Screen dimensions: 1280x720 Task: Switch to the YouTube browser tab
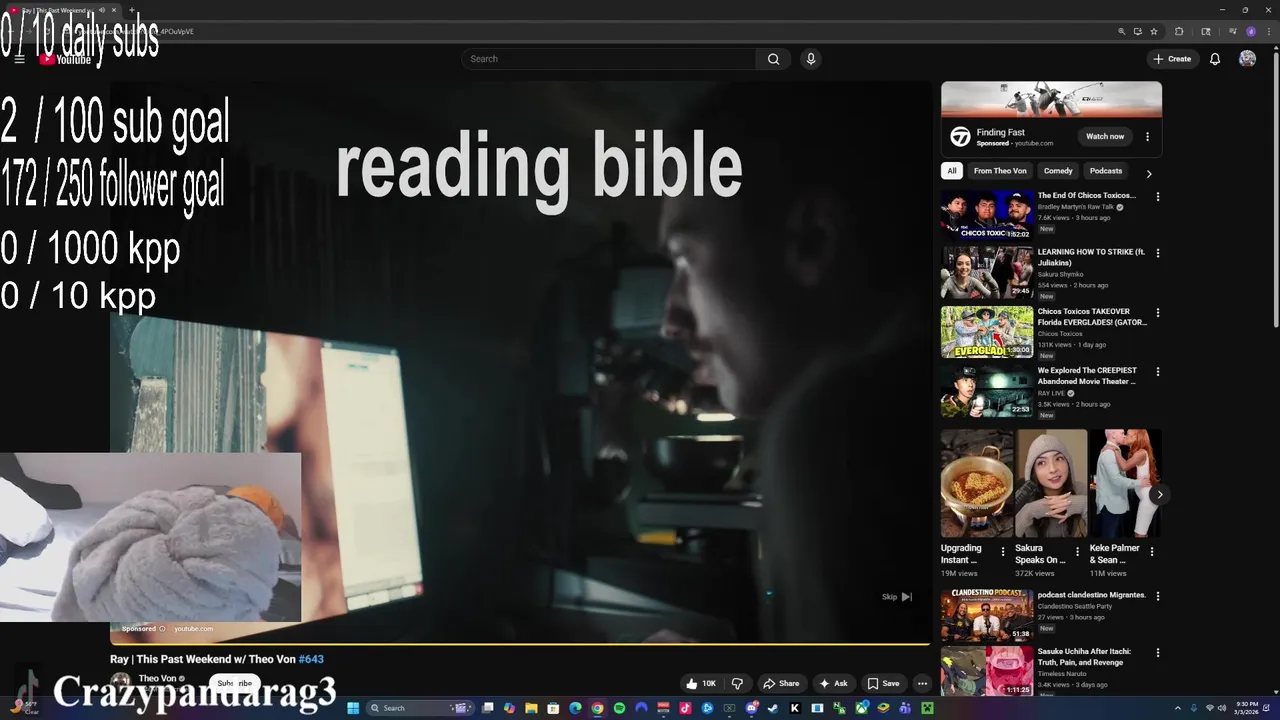(63, 10)
